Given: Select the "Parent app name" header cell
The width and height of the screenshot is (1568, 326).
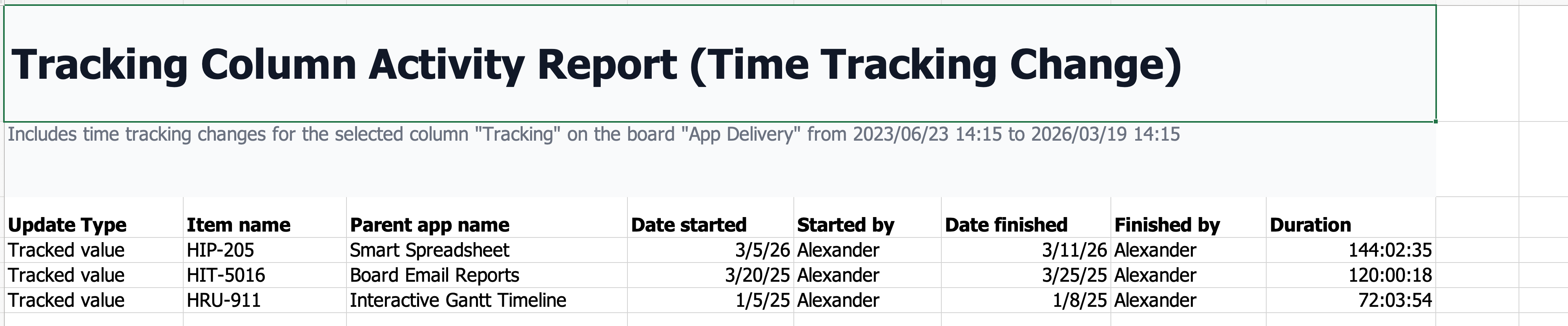Looking at the screenshot, I should pos(430,225).
